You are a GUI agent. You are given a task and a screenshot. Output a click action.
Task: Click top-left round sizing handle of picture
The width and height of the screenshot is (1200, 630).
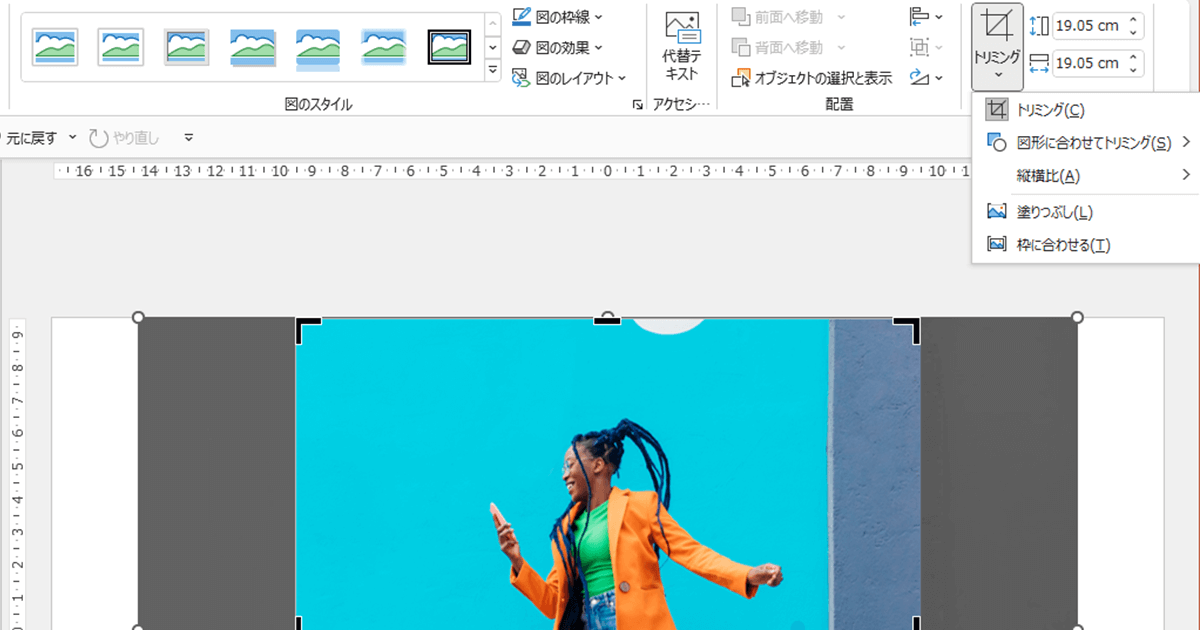[138, 317]
